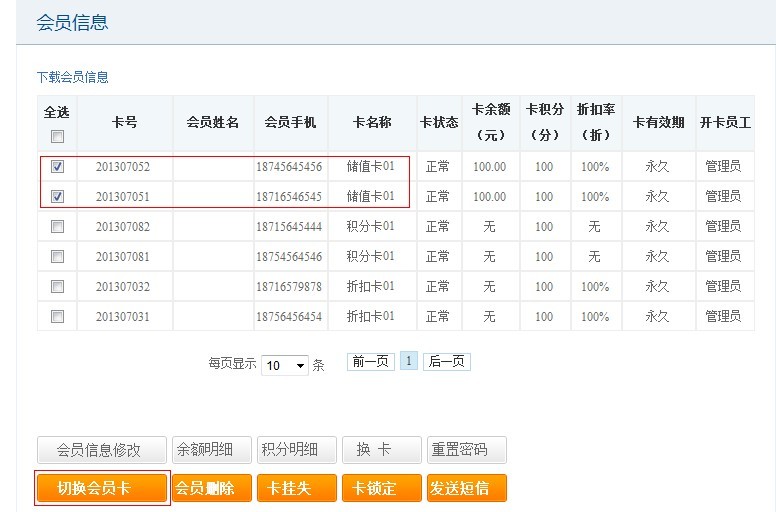The height and width of the screenshot is (512, 776).
Task: Uncheck the checkbox for card 201307051
Action: click(57, 197)
